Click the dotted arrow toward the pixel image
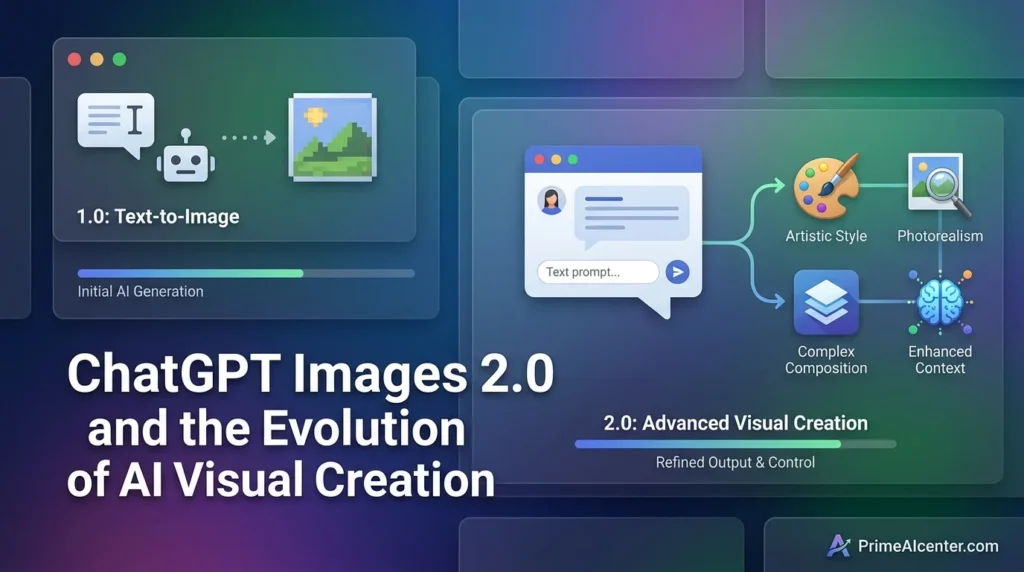 click(249, 138)
